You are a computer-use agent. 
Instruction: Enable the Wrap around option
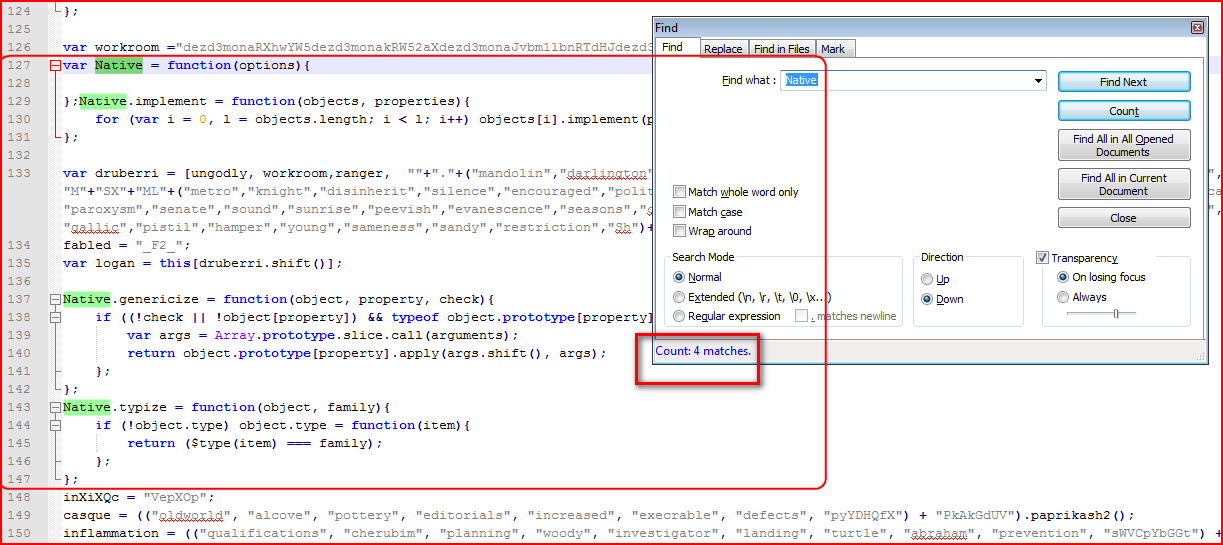pyautogui.click(x=680, y=231)
